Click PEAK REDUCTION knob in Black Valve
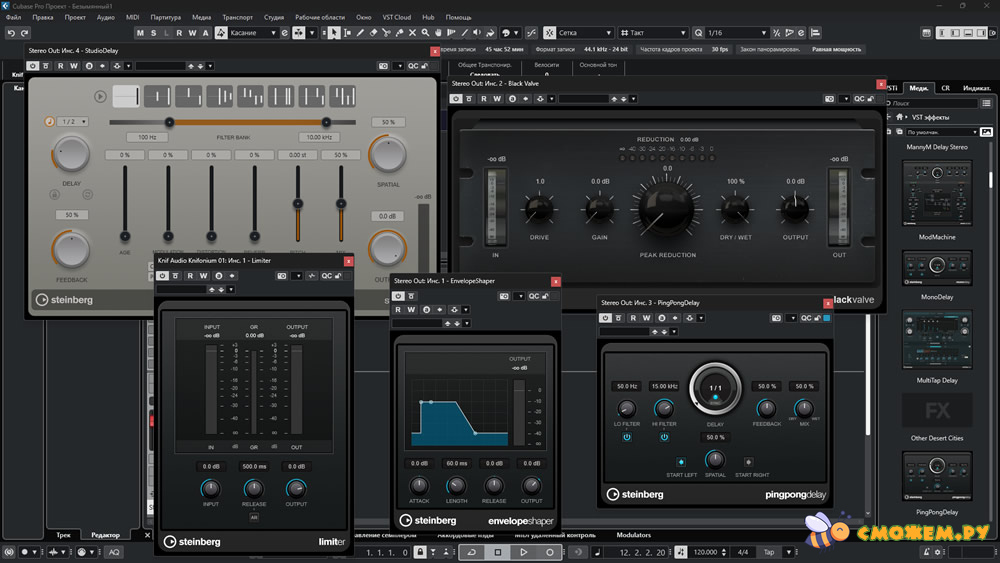This screenshot has width=1000, height=563. point(666,209)
